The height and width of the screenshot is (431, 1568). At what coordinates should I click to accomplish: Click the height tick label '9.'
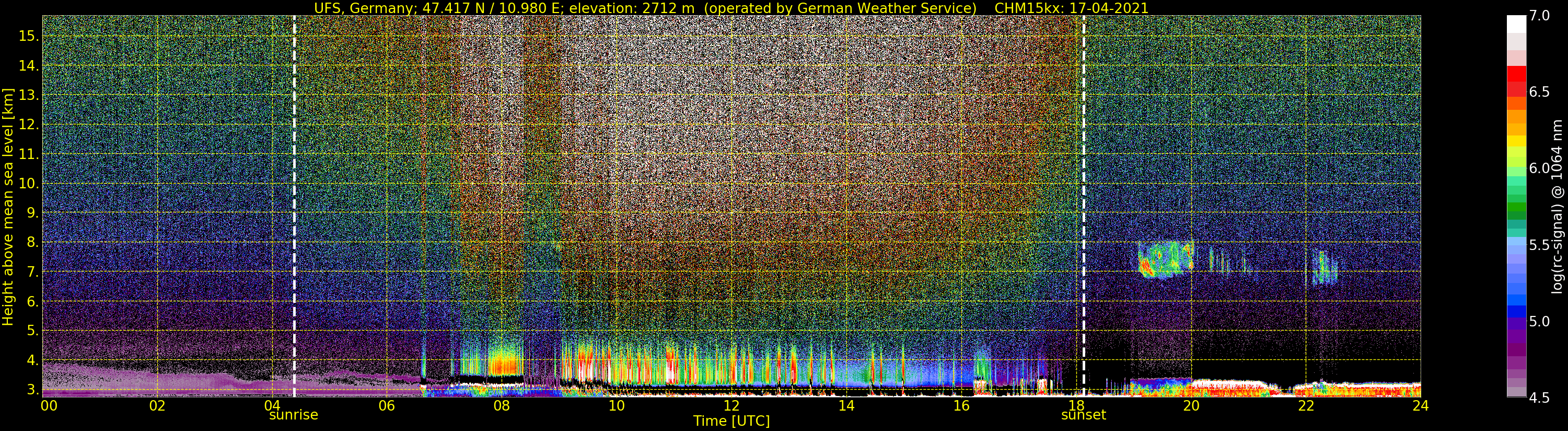[33, 213]
